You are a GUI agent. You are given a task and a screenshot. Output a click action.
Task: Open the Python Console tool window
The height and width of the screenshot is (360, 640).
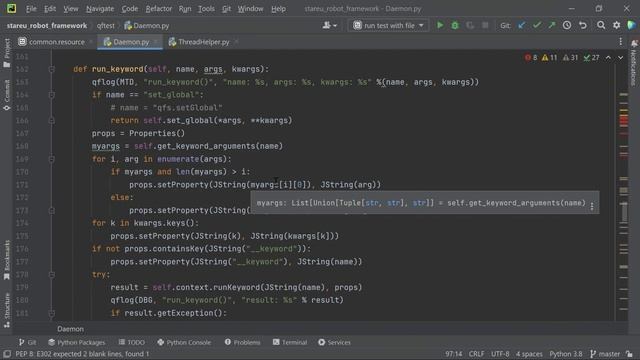click(184, 342)
